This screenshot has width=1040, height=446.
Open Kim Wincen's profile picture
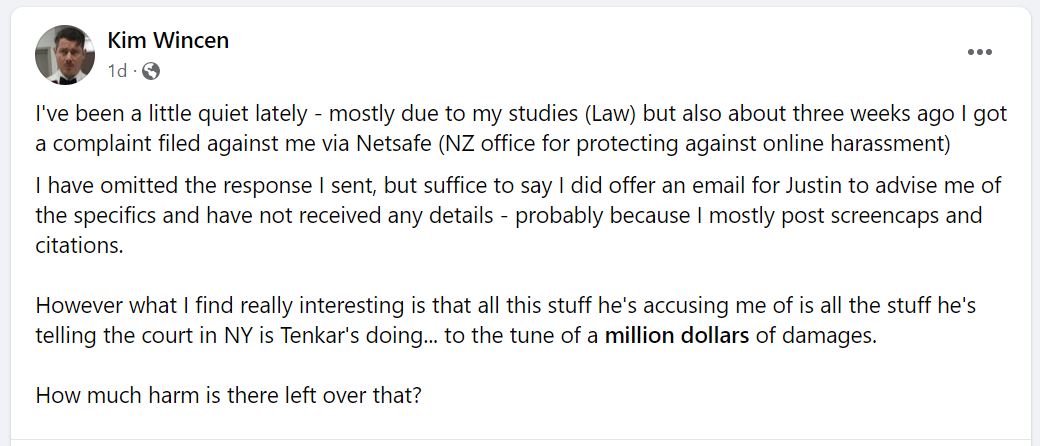[x=64, y=55]
